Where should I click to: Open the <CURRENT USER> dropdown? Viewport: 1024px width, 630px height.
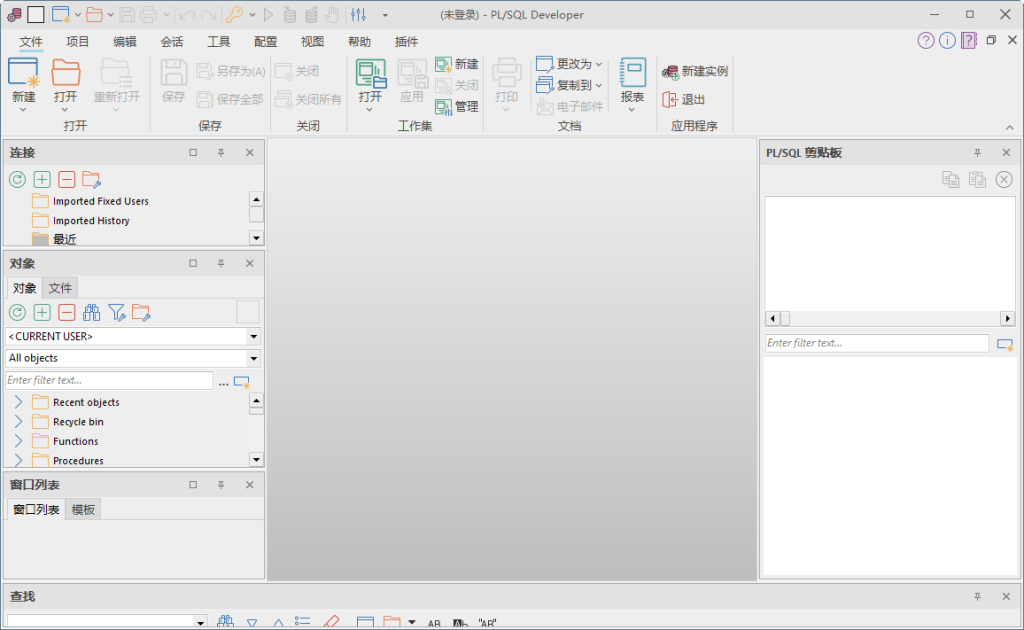[253, 336]
